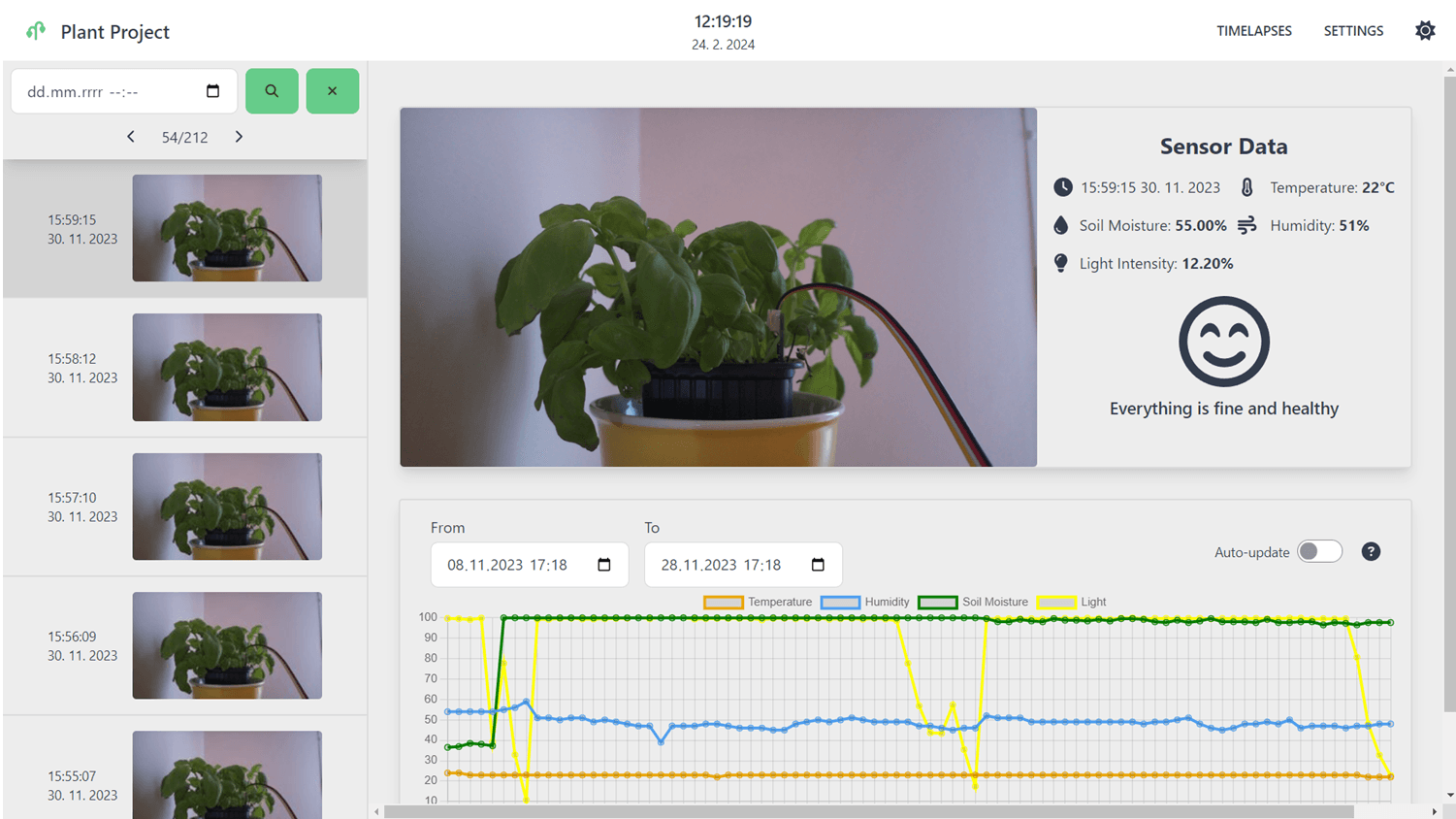
Task: Go to the previous page of images
Action: (131, 137)
